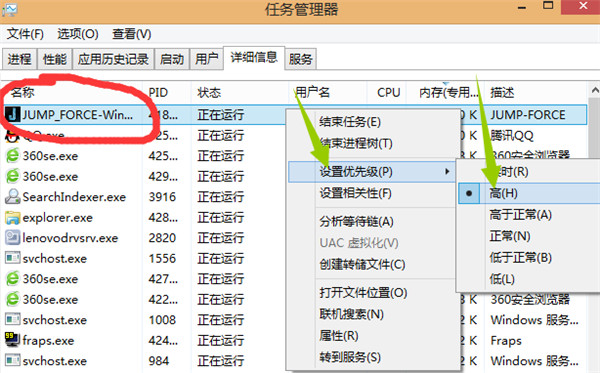
Task: Open the 文件(F) menu
Action: pyautogui.click(x=25, y=34)
